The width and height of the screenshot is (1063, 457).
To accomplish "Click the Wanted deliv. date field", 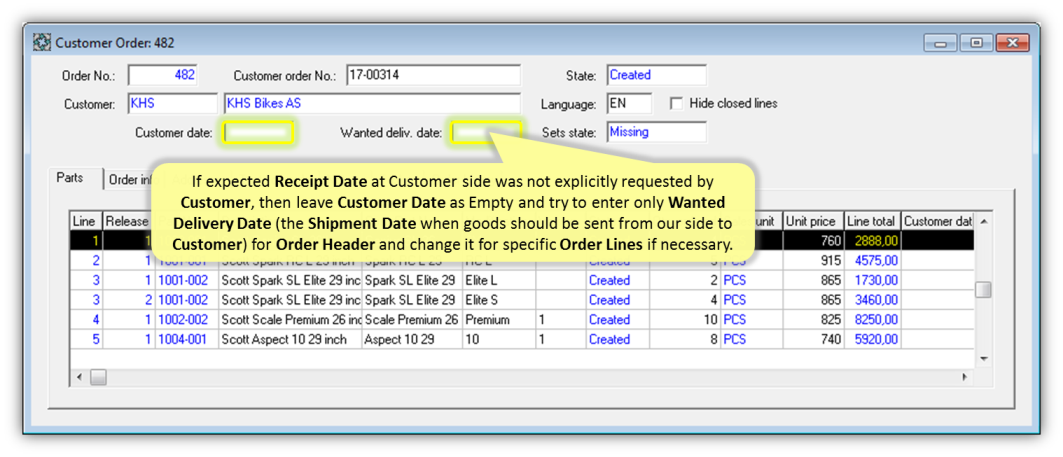I will [x=485, y=132].
